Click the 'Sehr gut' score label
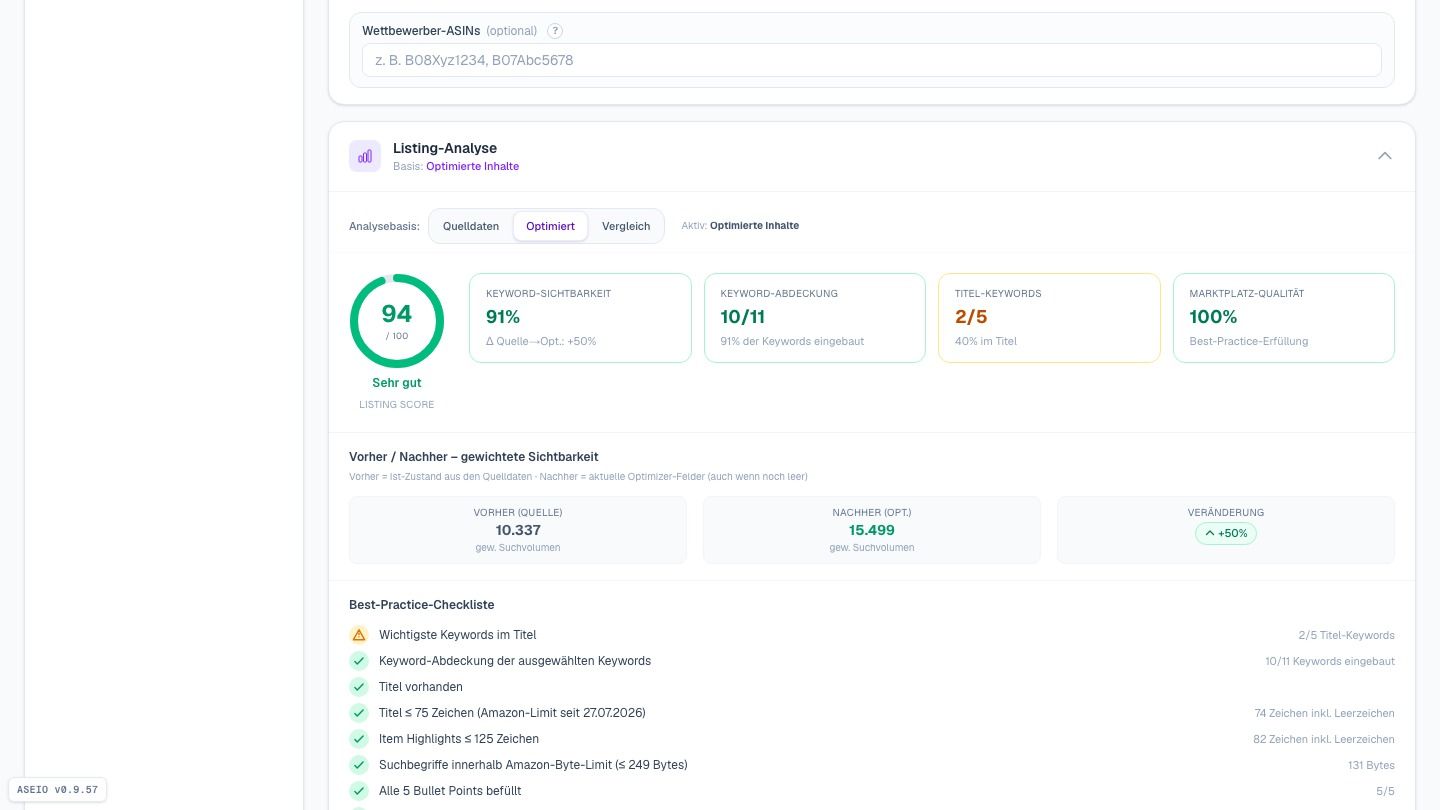Viewport: 1440px width, 810px height. [397, 383]
